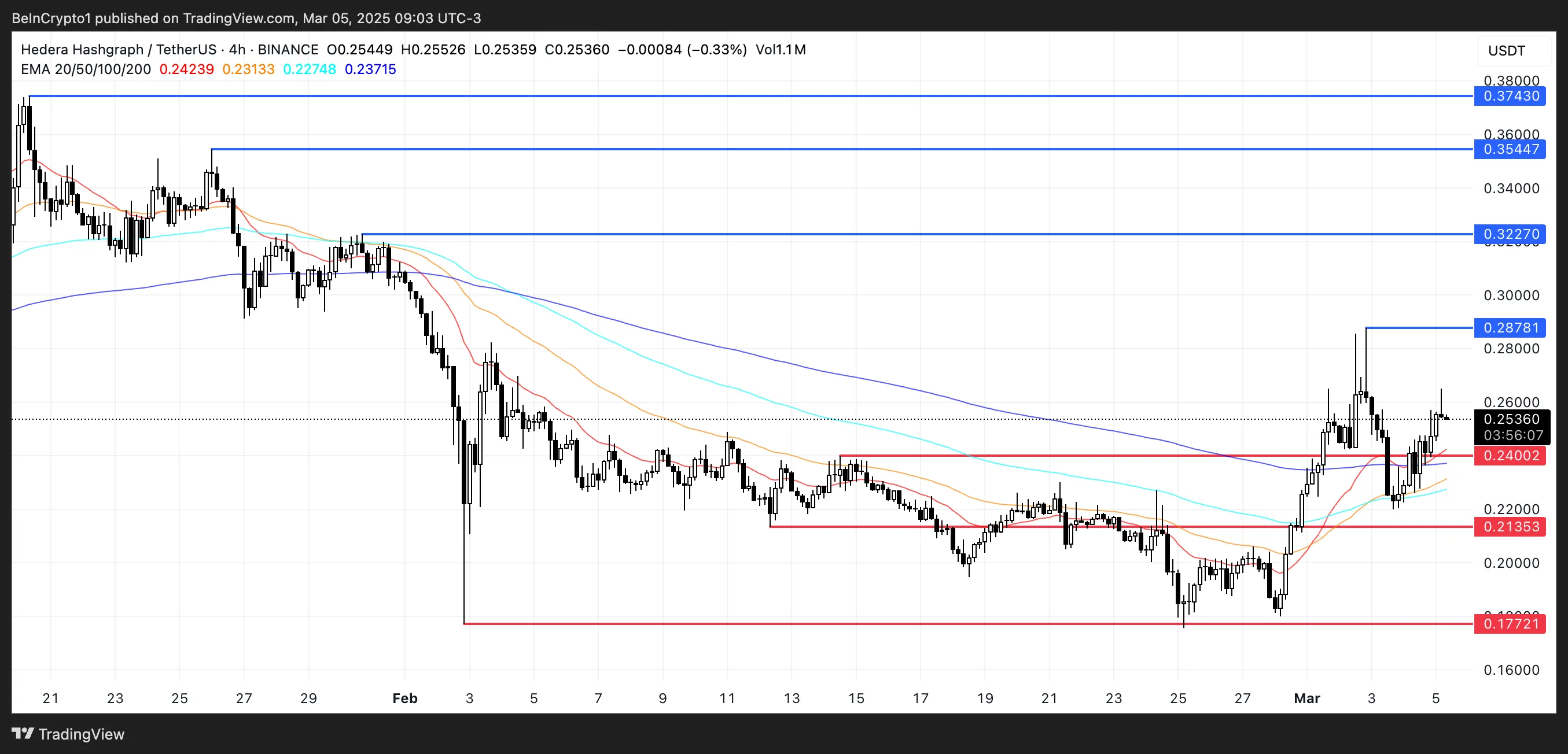
Task: Click the orange EMA value 0.23133
Action: coord(248,69)
